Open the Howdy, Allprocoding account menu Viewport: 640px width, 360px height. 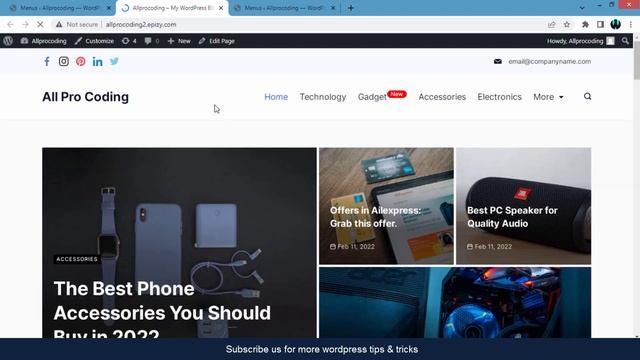coord(580,41)
